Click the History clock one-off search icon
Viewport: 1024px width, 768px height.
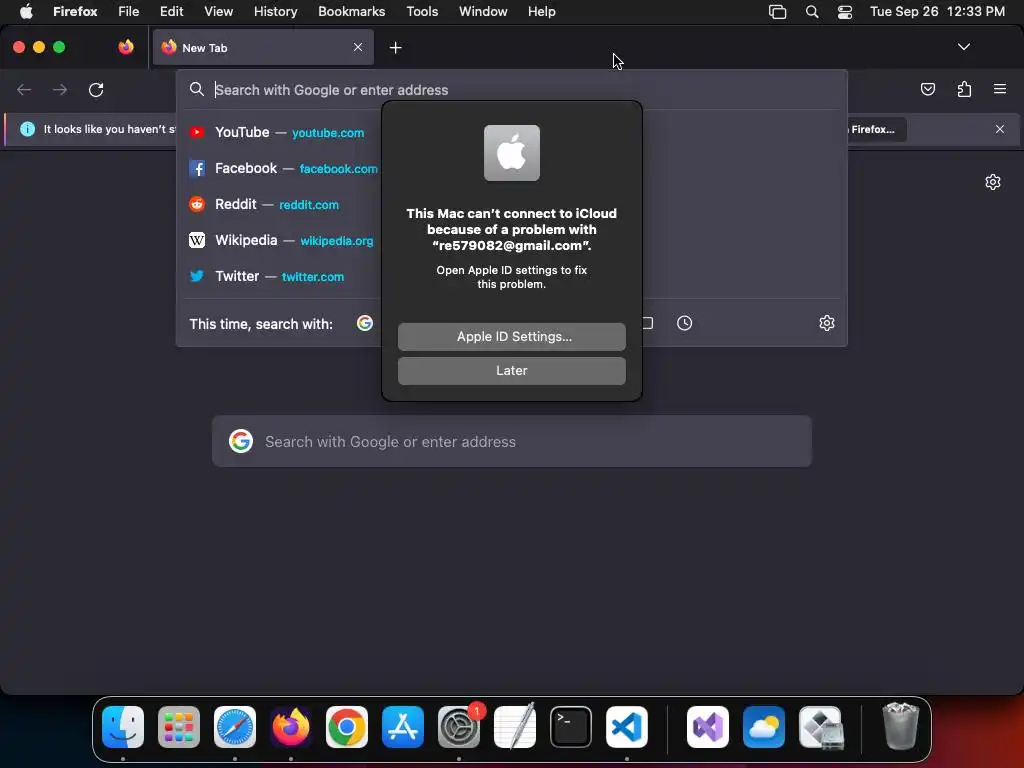[x=684, y=323]
